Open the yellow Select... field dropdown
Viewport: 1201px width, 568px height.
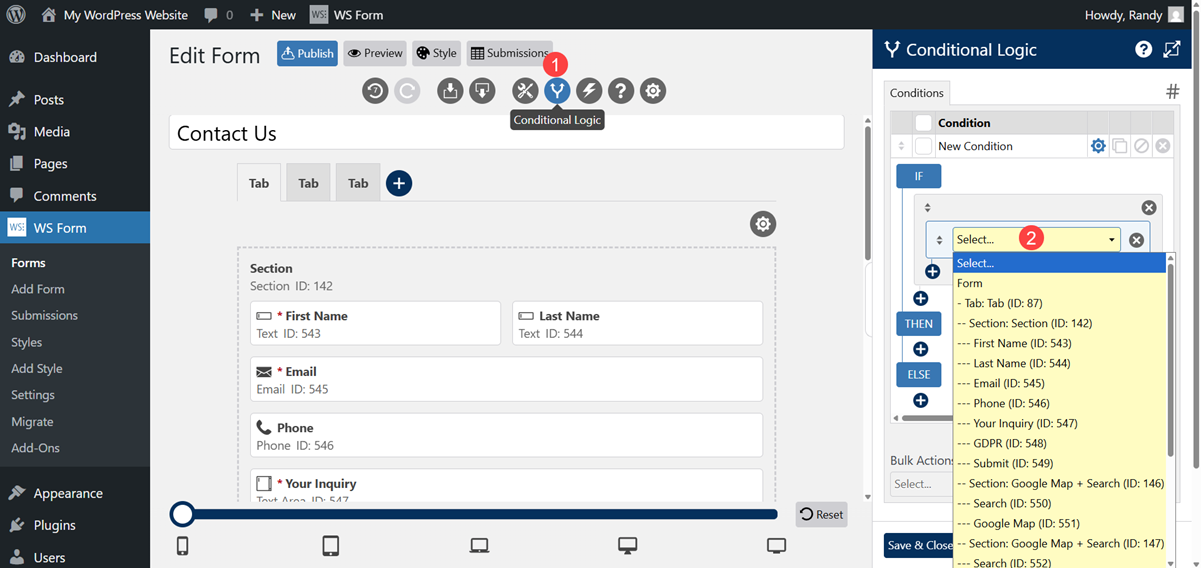pos(1036,240)
